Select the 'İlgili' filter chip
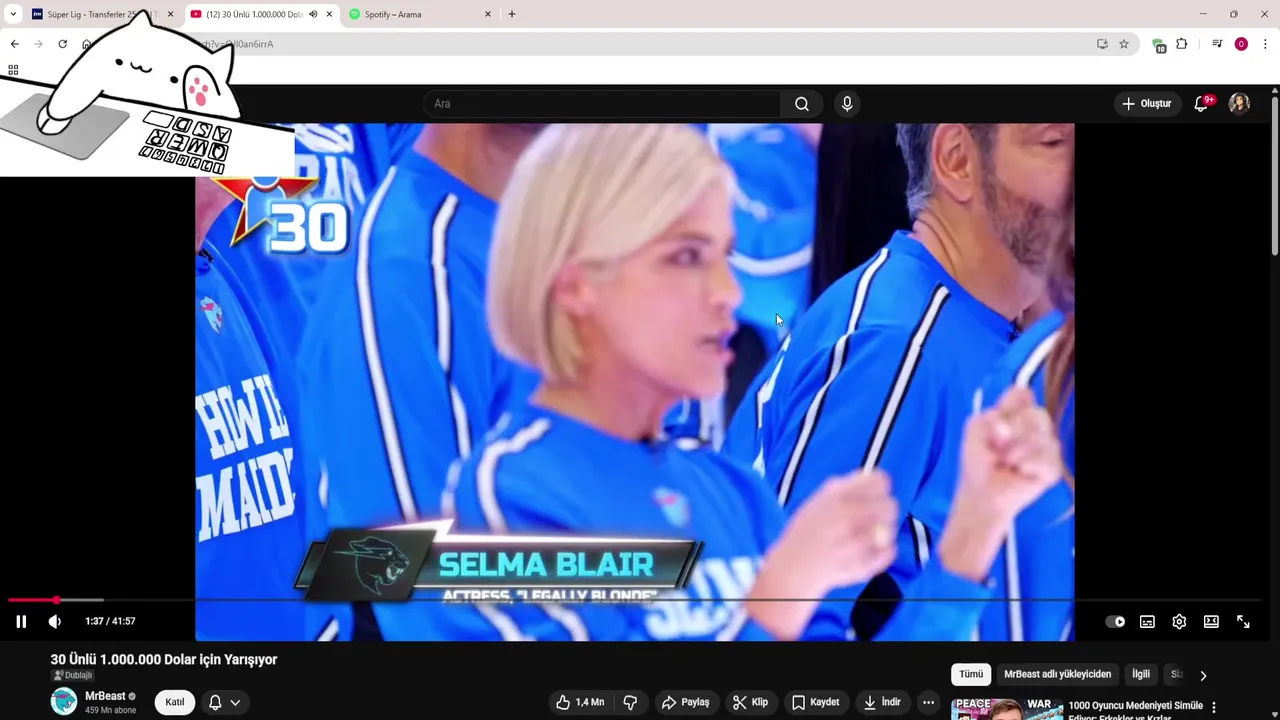This screenshot has height=720, width=1280. click(1141, 674)
